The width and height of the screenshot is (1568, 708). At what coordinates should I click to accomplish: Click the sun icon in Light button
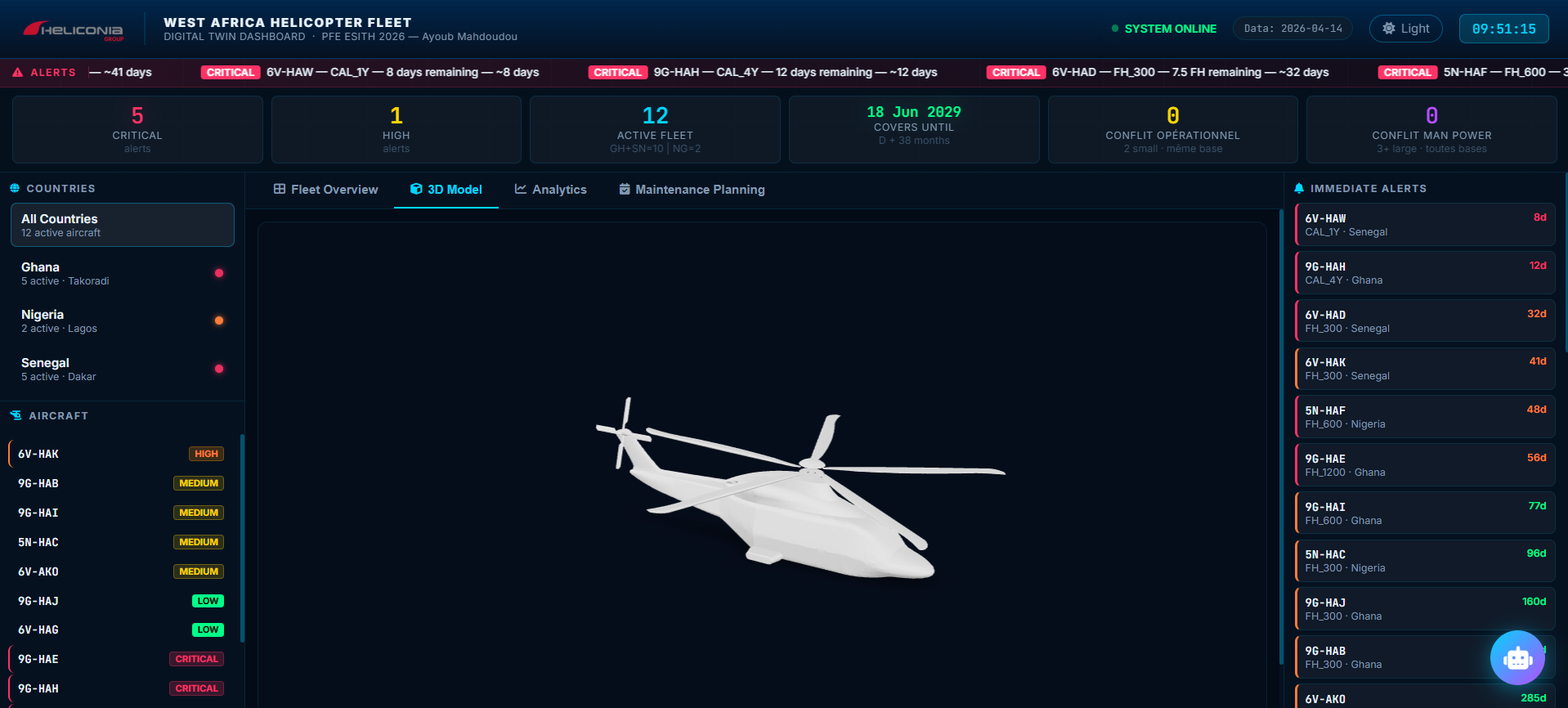1388,29
